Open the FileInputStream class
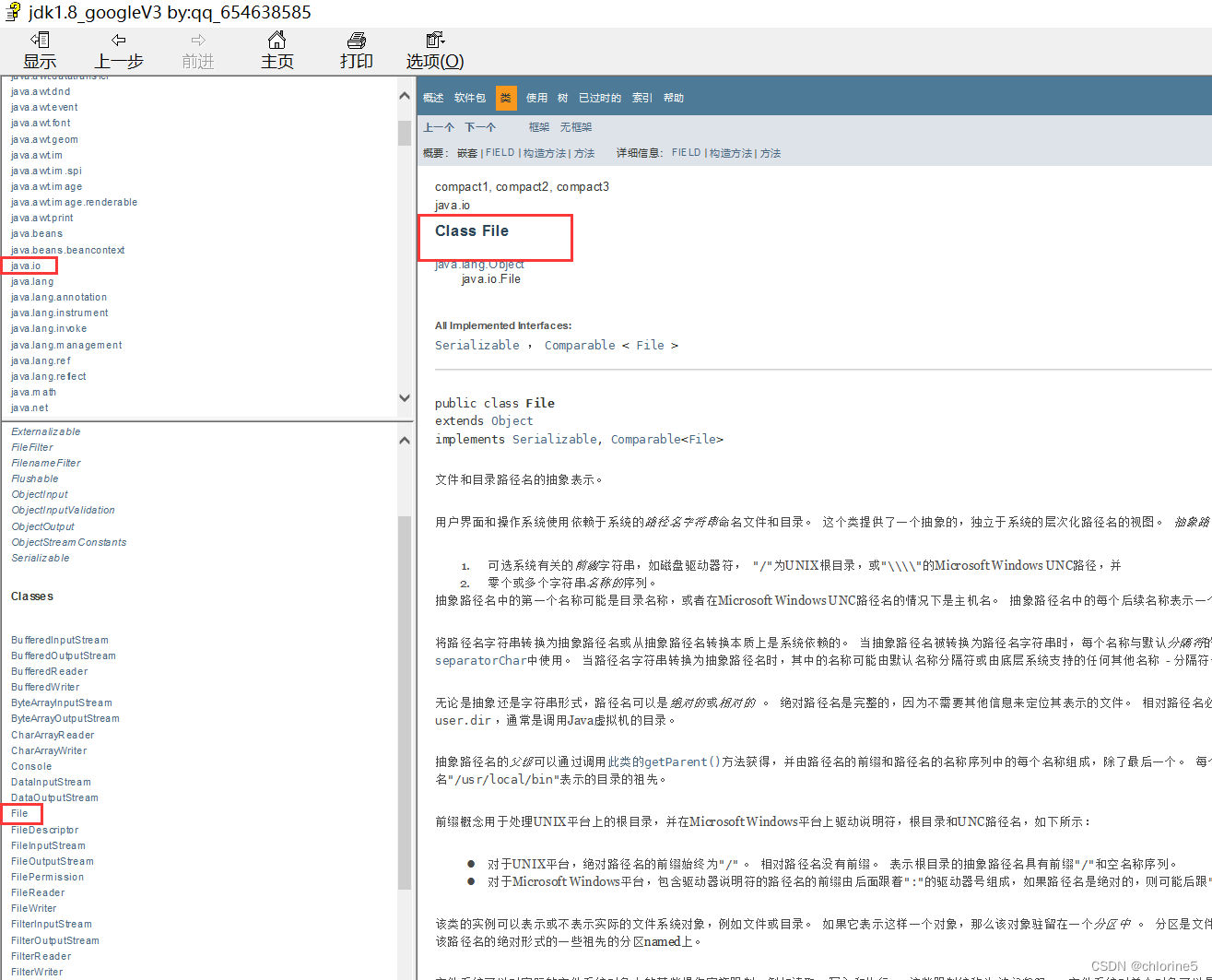This screenshot has width=1212, height=980. [x=48, y=845]
